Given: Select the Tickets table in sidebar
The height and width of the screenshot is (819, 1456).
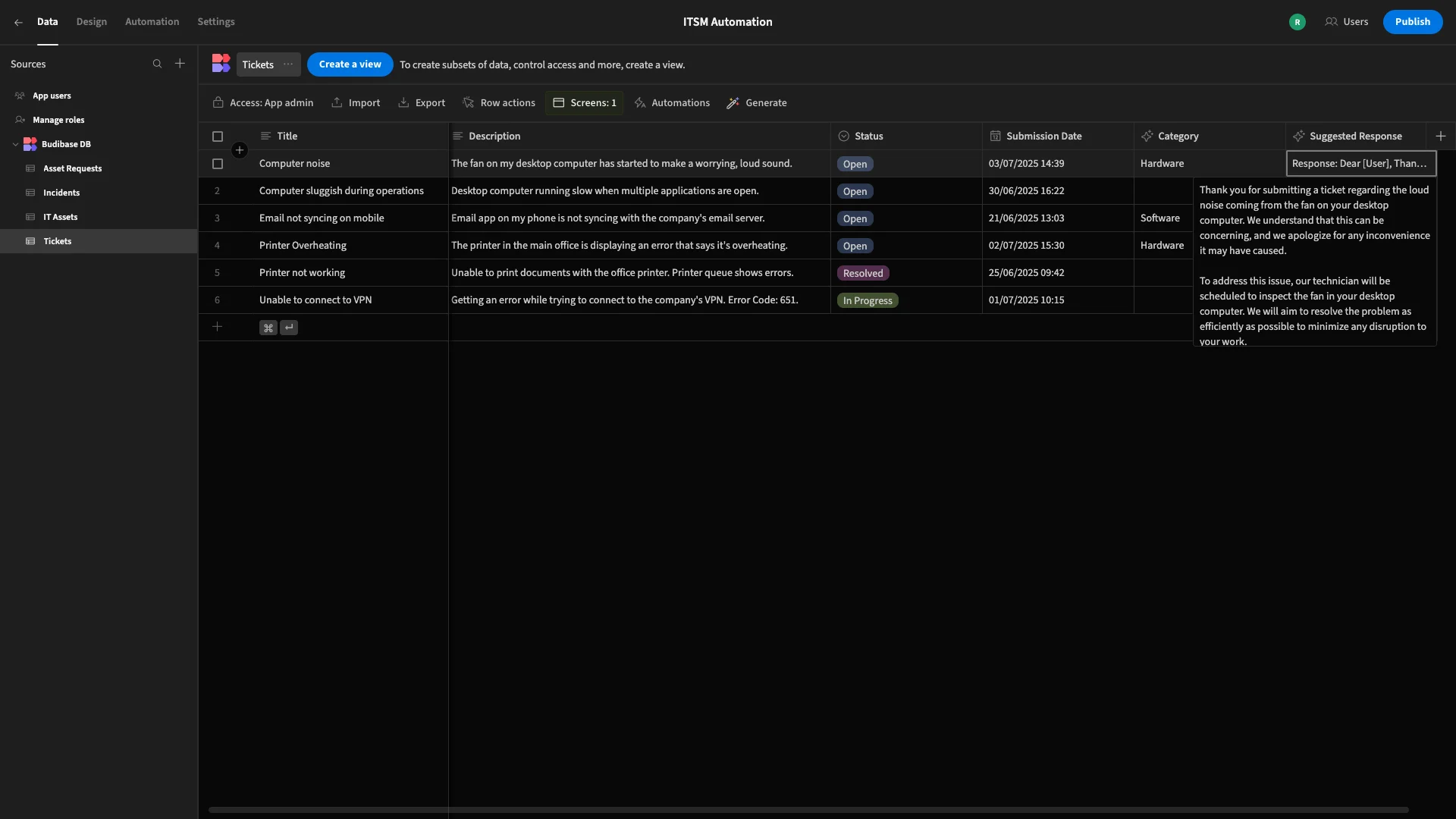Looking at the screenshot, I should click(99, 242).
